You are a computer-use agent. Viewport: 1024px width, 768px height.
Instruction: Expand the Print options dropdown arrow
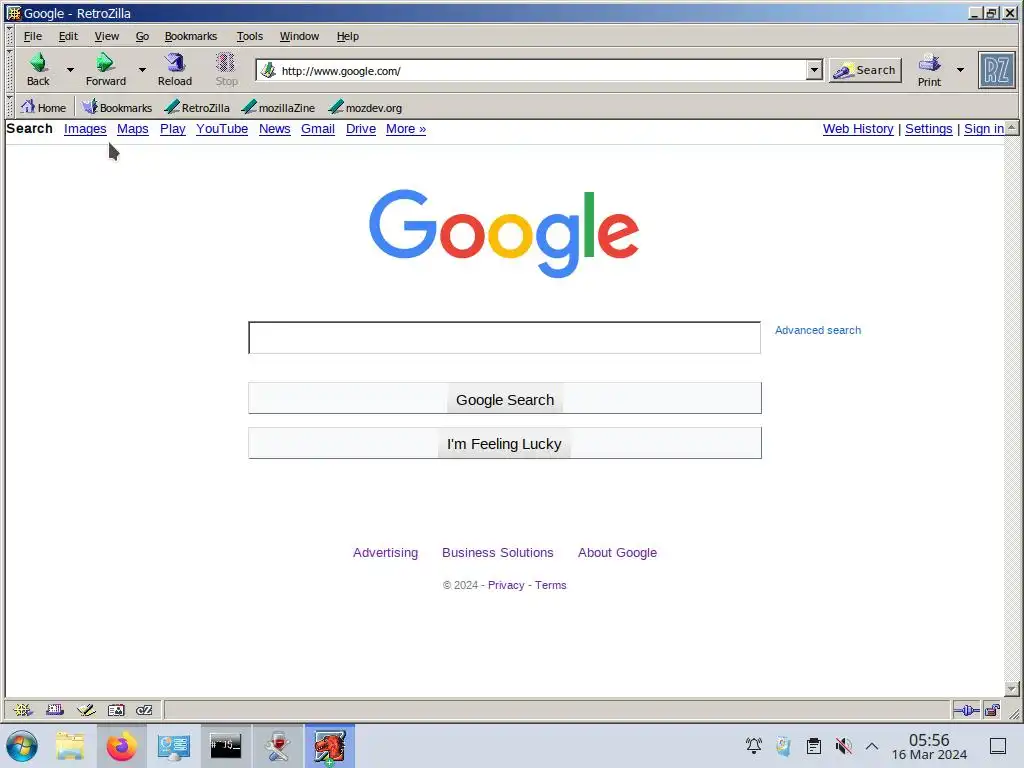960,69
